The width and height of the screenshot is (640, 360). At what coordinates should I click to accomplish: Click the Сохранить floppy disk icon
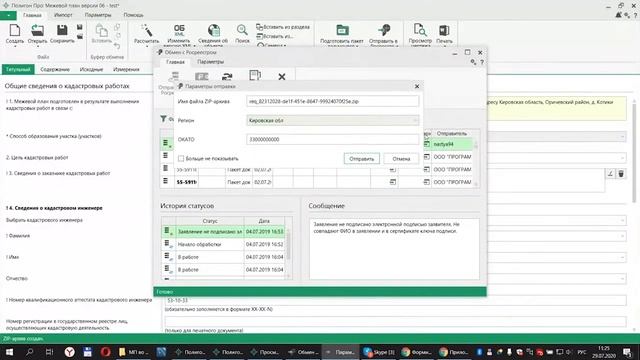point(62,31)
